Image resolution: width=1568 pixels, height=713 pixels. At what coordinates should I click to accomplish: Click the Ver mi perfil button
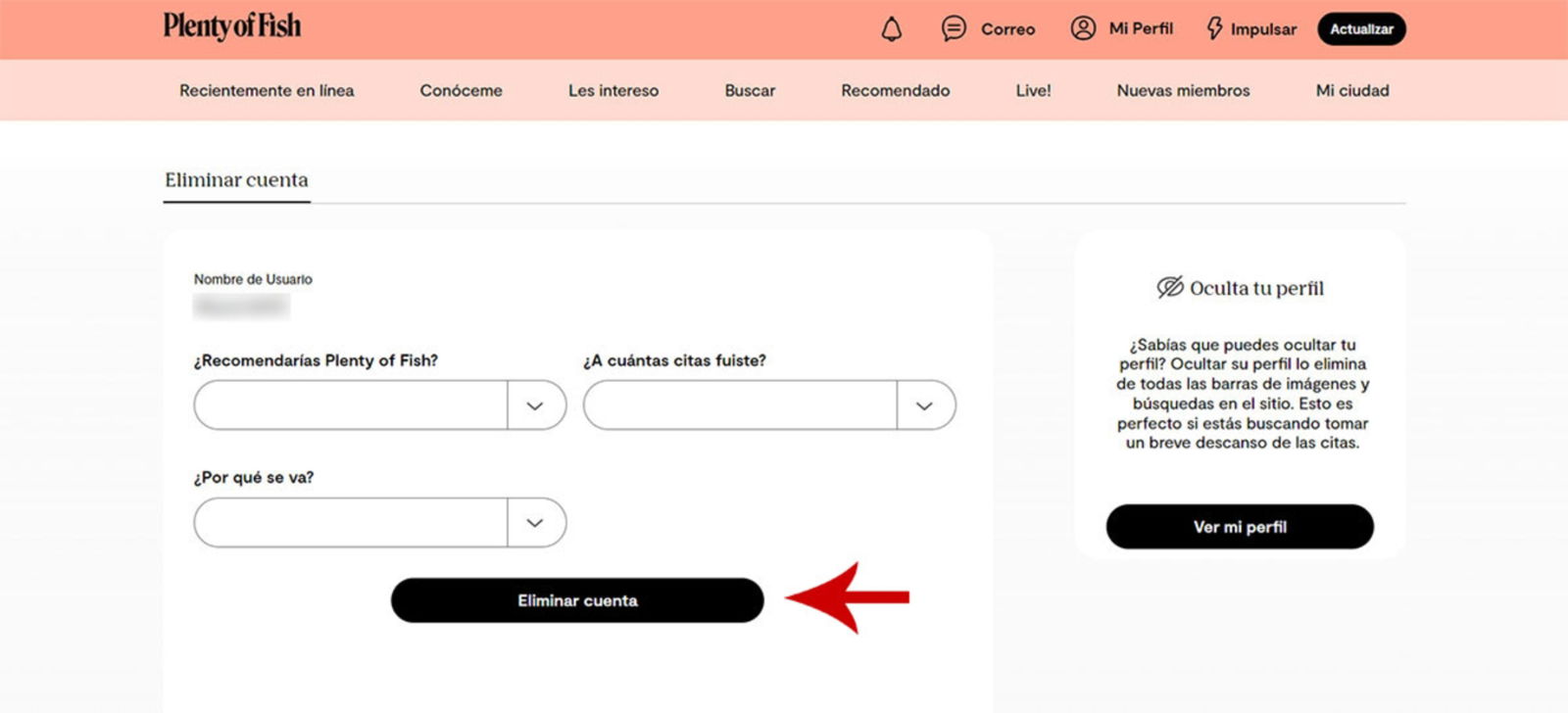click(x=1240, y=527)
